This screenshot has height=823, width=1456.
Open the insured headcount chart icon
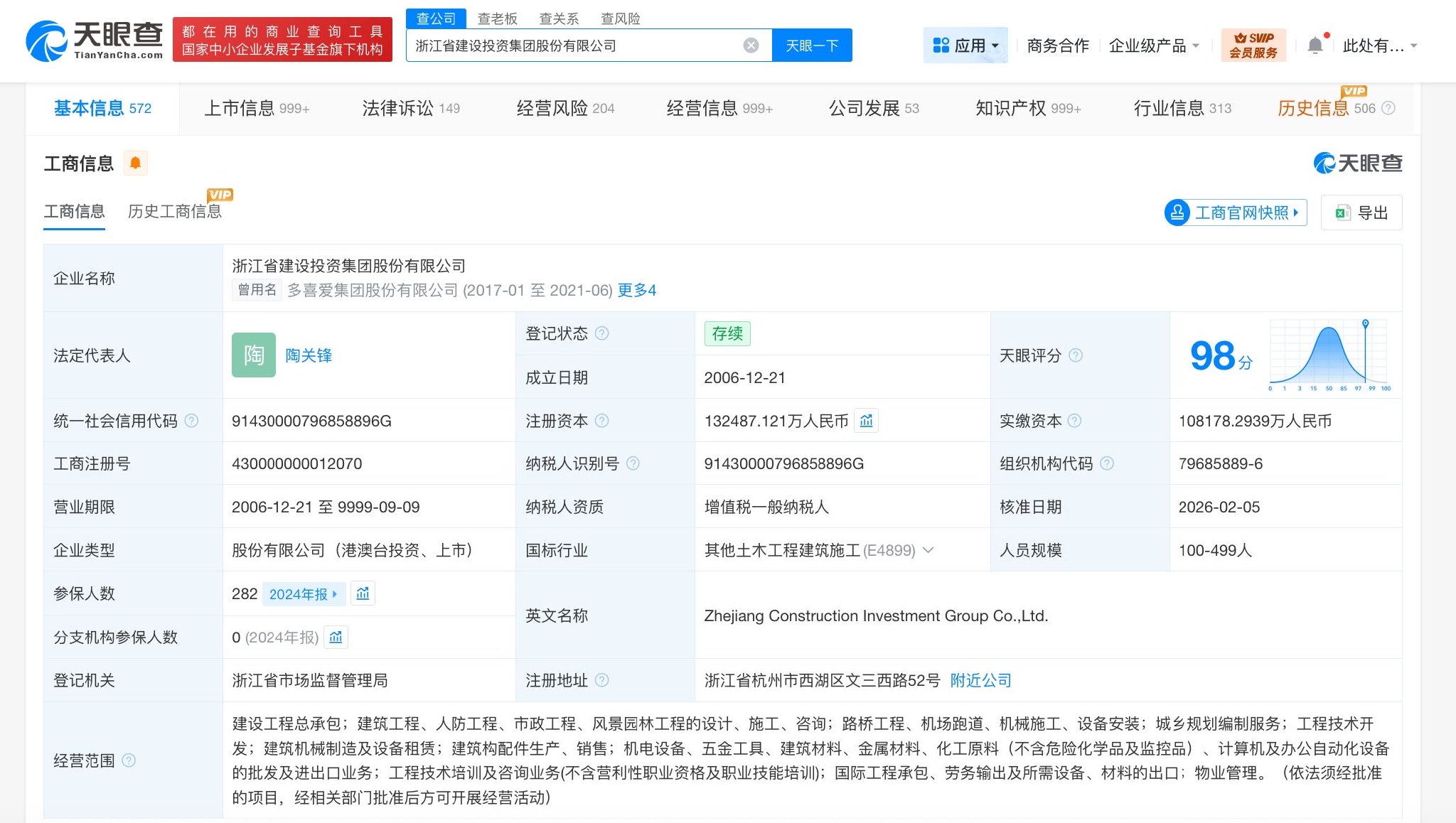(x=363, y=593)
